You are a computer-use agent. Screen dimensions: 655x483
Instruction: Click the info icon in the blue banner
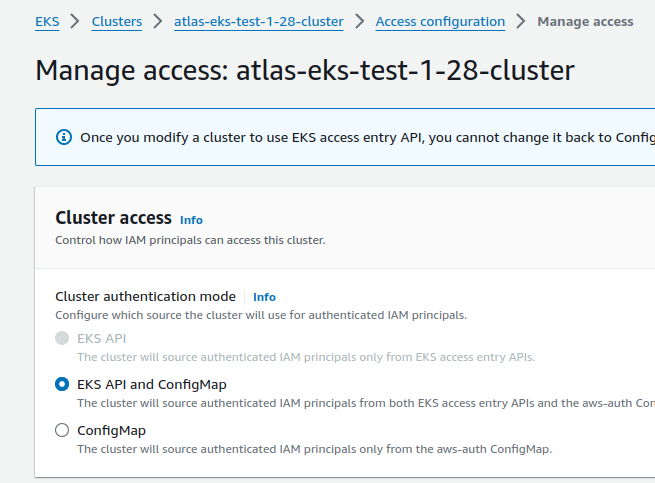(x=64, y=137)
